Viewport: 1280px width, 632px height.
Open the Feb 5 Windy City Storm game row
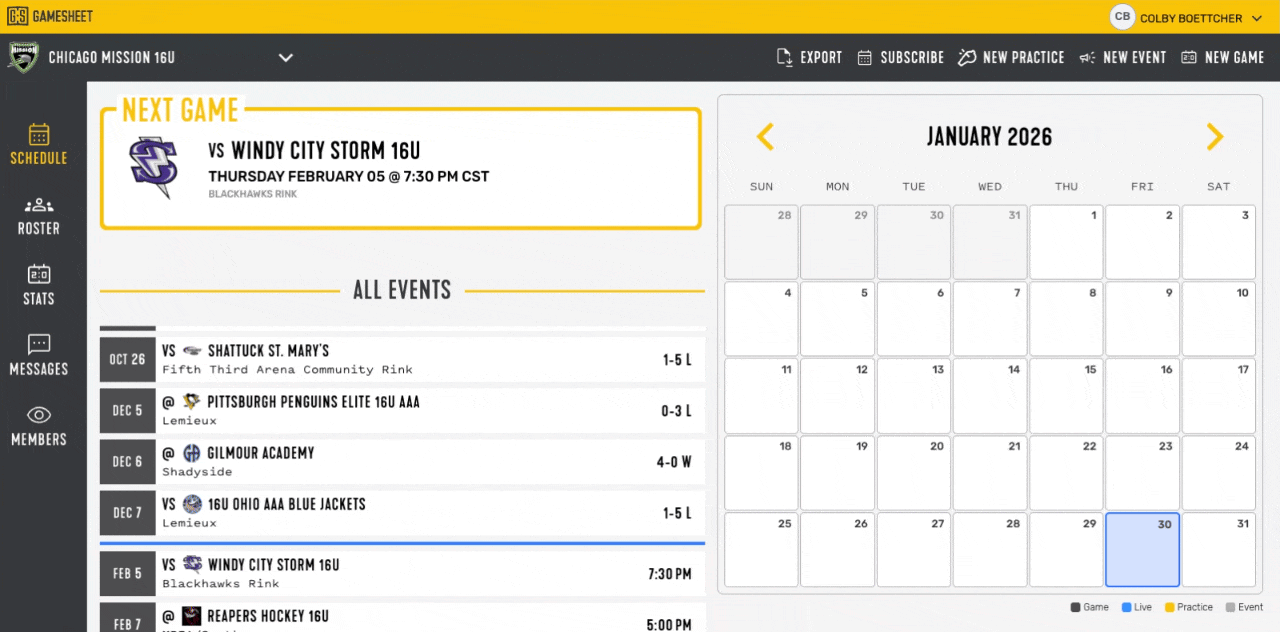coord(402,573)
